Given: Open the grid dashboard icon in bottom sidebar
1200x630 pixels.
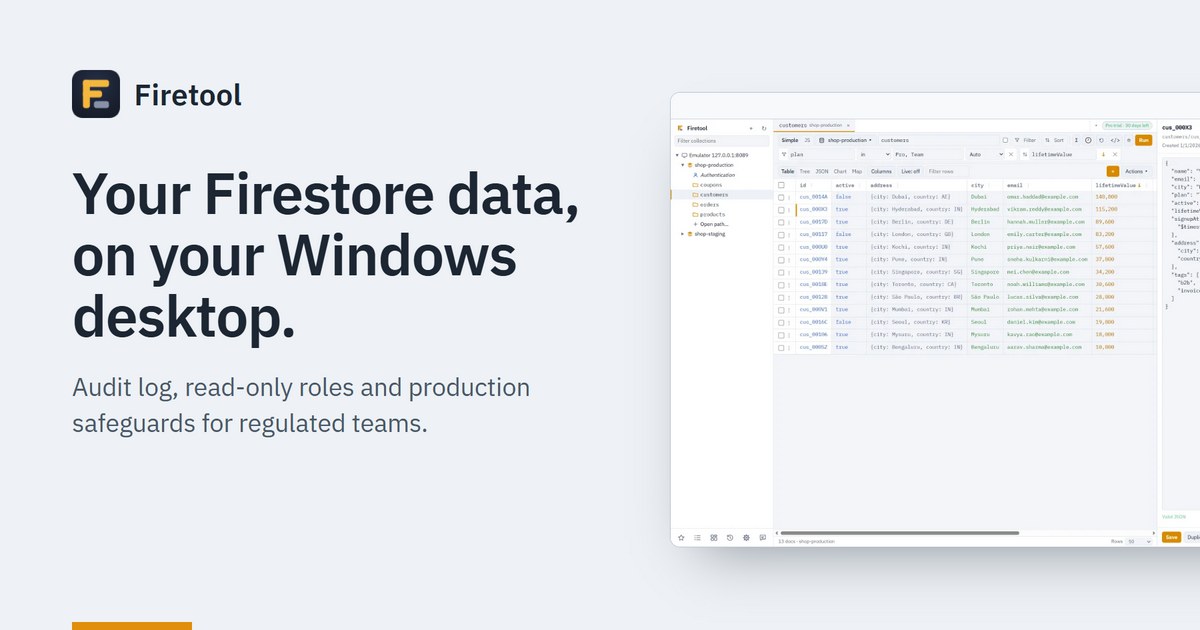Looking at the screenshot, I should click(714, 538).
